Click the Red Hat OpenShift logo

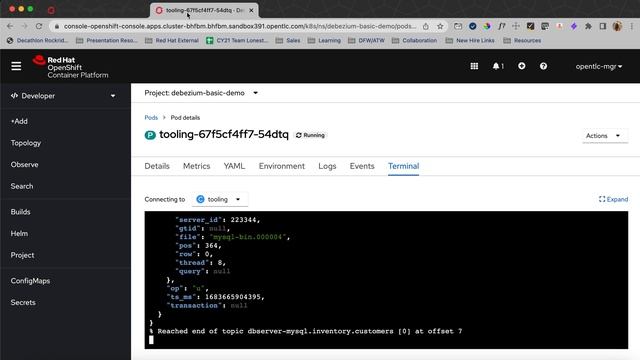point(70,67)
